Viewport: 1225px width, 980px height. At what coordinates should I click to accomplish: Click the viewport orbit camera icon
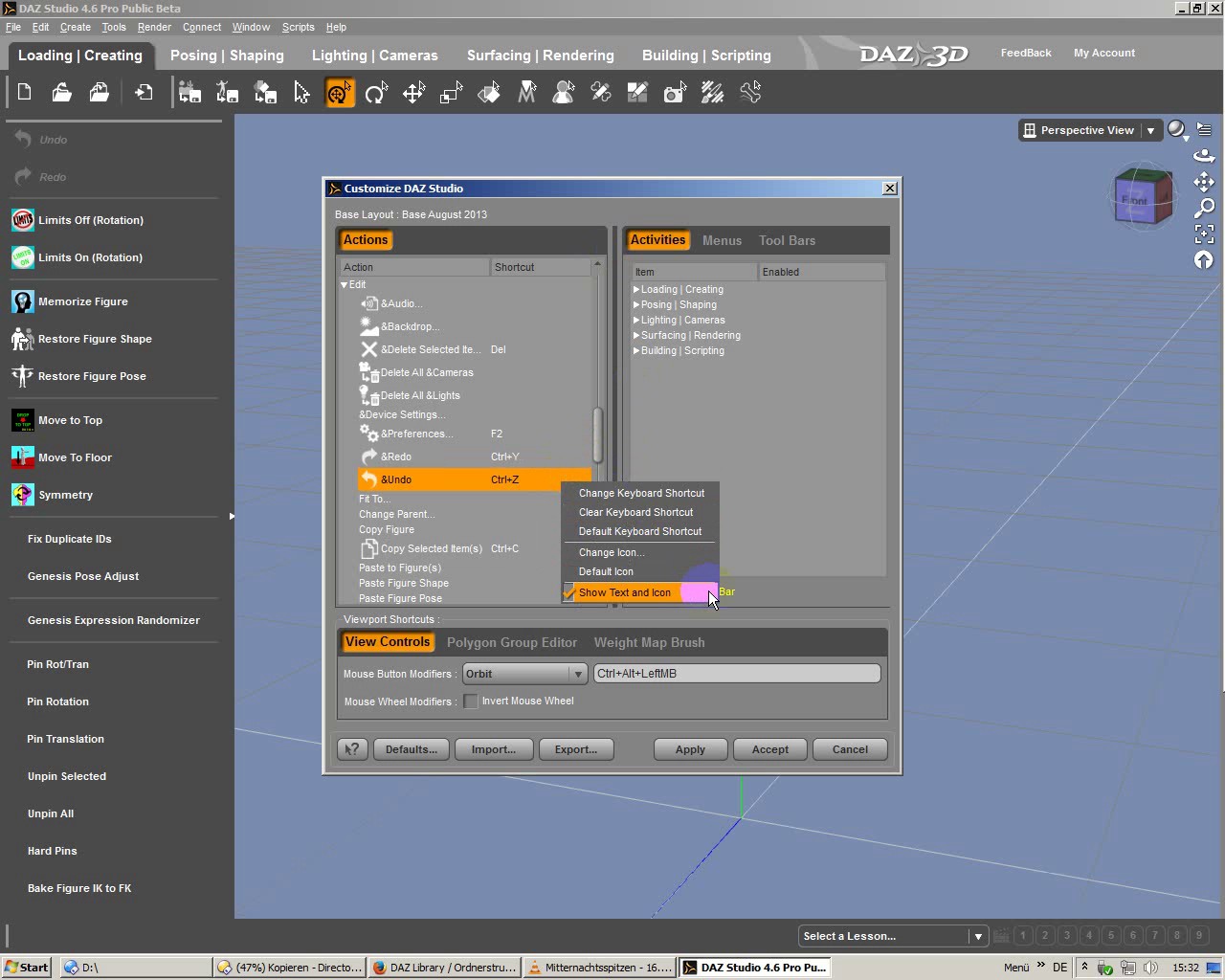1204,156
